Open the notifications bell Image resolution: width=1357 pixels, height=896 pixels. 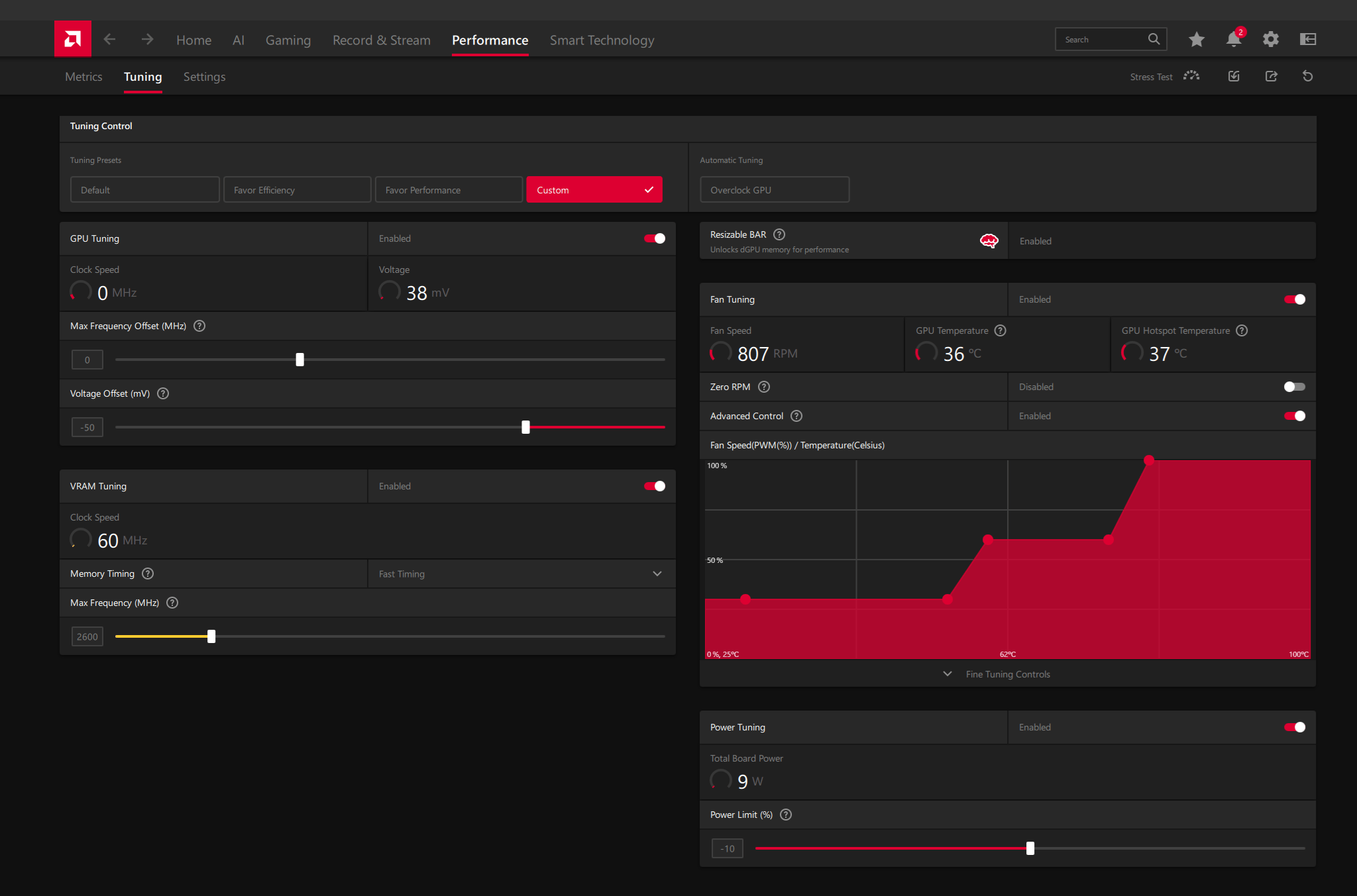point(1234,39)
